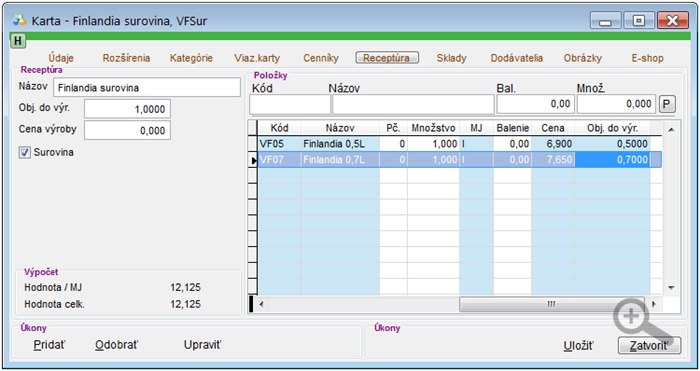Viewport: 700px width, 371px height.
Task: Click the Cena výroby input field
Action: 127,130
